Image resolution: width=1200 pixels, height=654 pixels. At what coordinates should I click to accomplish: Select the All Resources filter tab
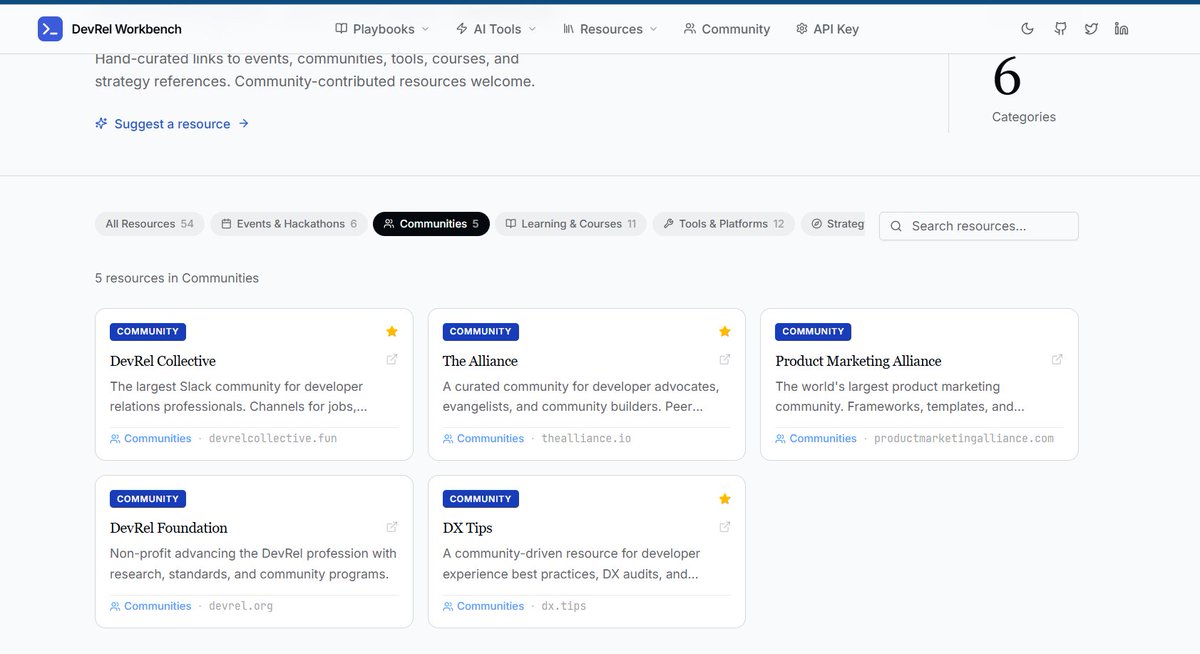[150, 224]
